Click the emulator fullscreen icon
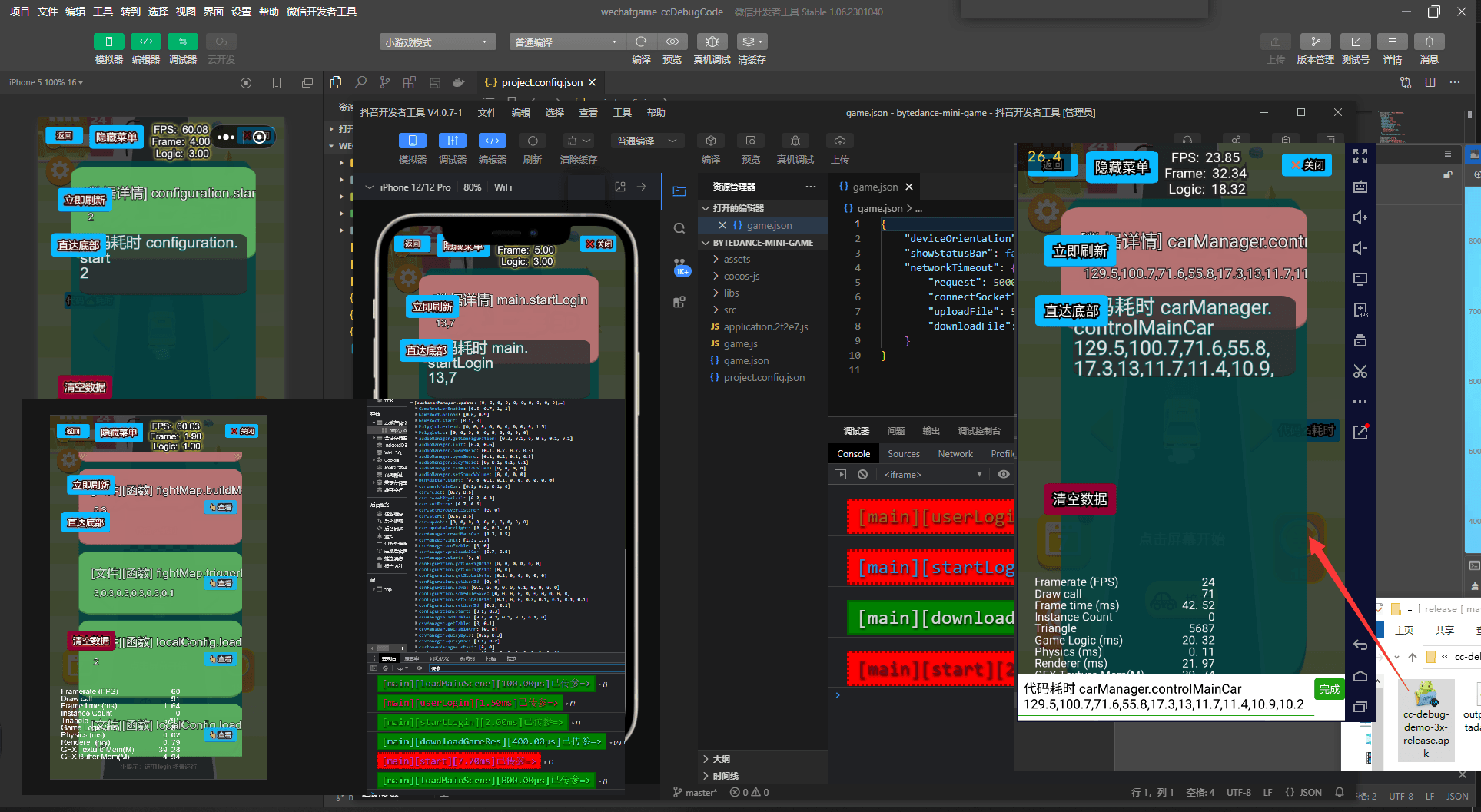 click(x=1360, y=156)
